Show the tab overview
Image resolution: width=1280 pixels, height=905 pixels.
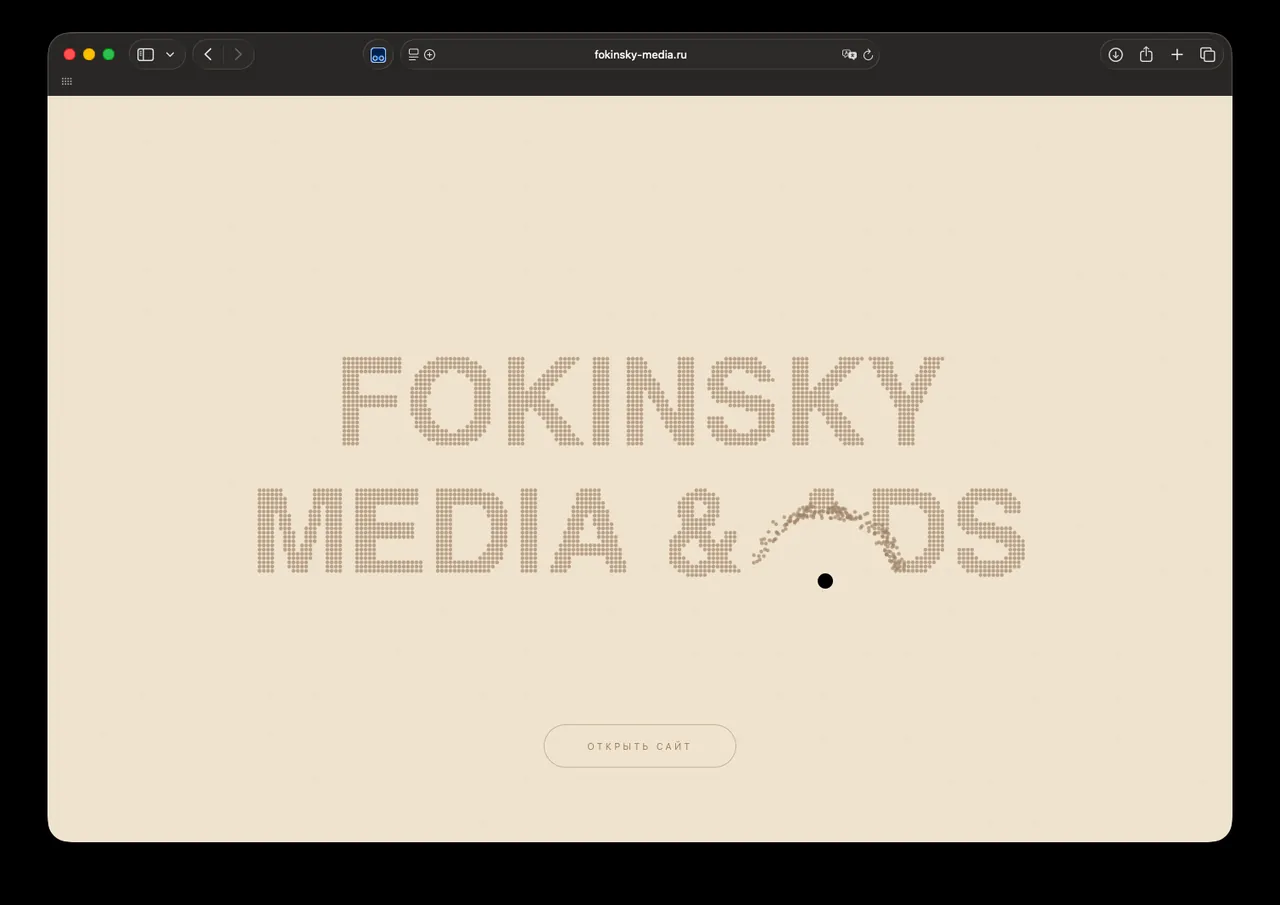point(1208,55)
